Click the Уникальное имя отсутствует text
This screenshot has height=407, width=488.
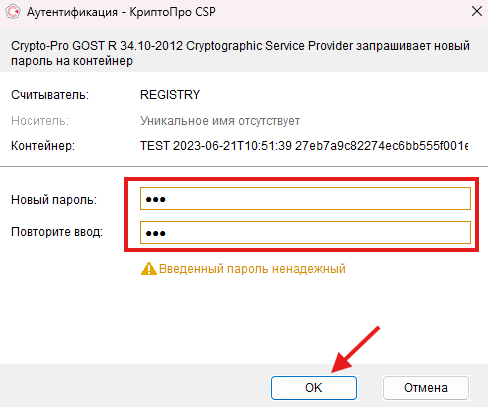220,121
